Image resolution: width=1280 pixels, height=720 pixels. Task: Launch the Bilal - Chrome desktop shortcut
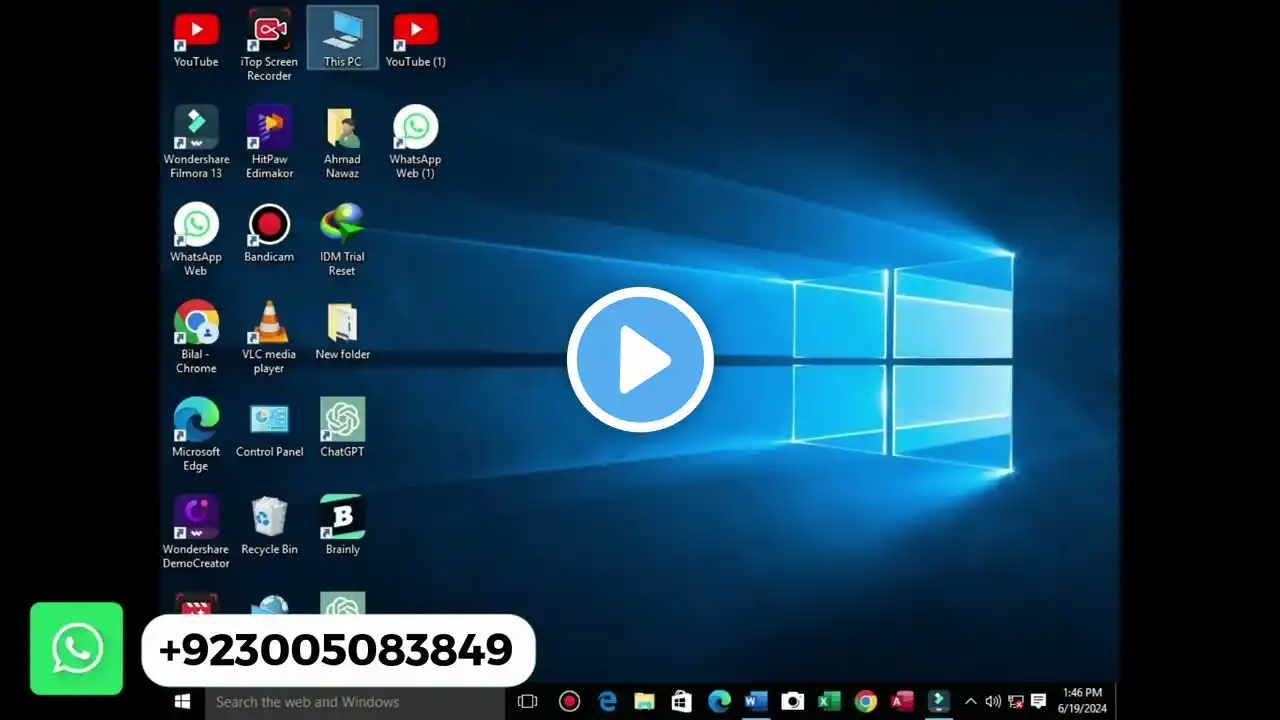click(196, 337)
